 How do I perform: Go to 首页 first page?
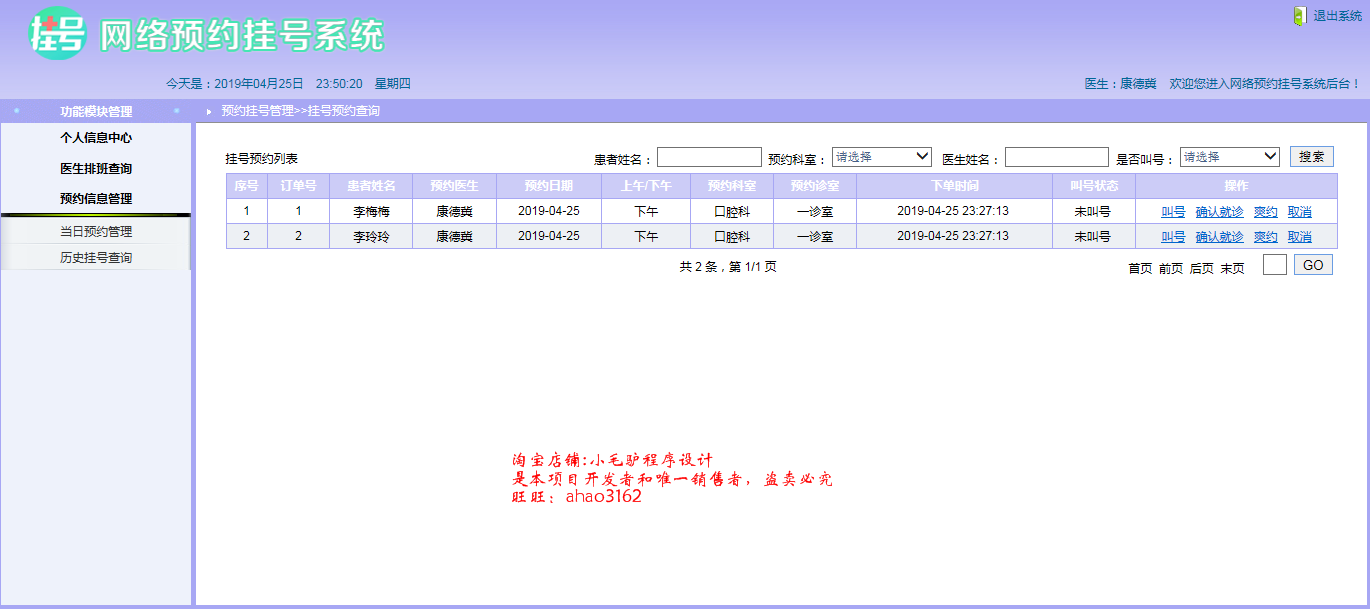tap(1140, 268)
